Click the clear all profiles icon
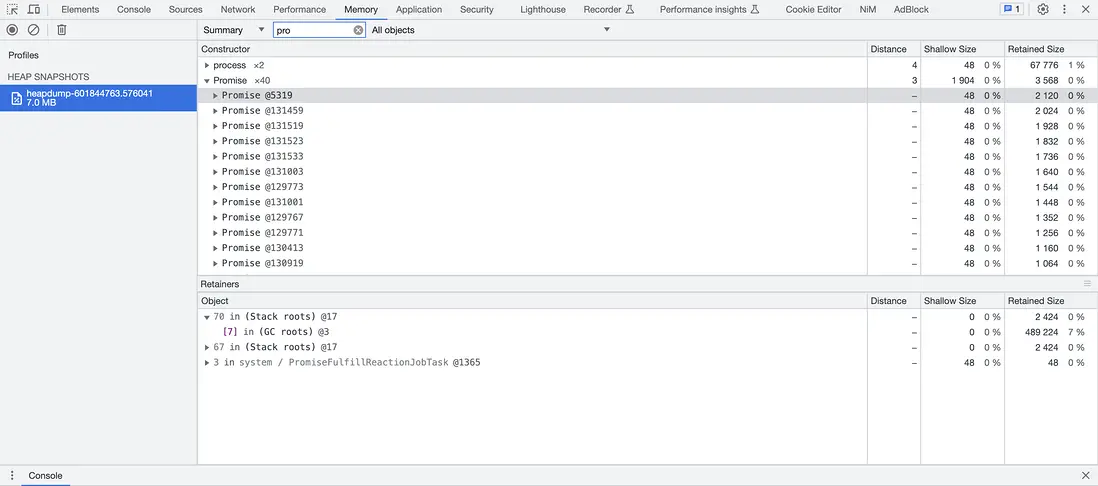Screen dimensions: 1098x486 (x=33, y=29)
